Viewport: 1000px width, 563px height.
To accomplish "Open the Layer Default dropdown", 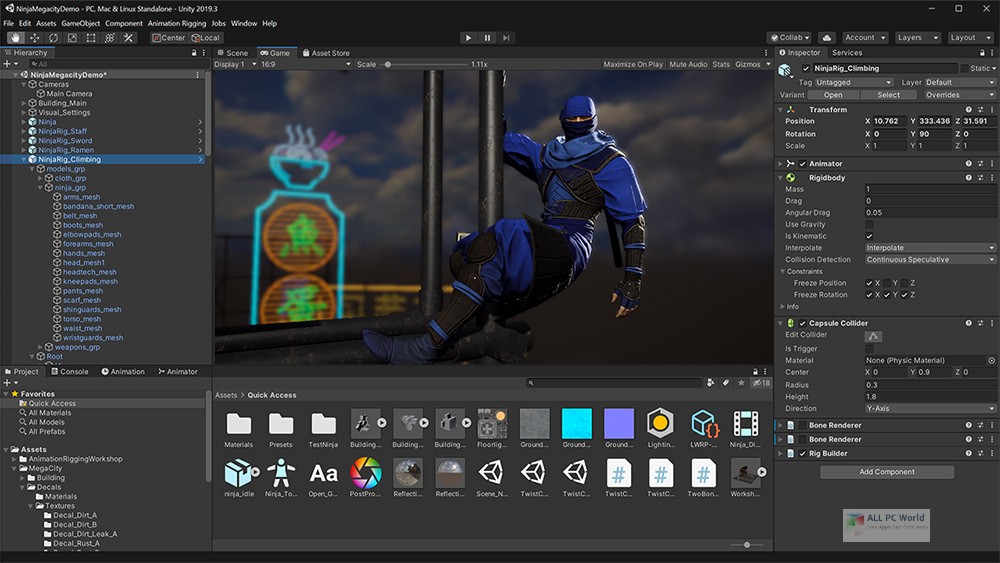I will pyautogui.click(x=960, y=82).
